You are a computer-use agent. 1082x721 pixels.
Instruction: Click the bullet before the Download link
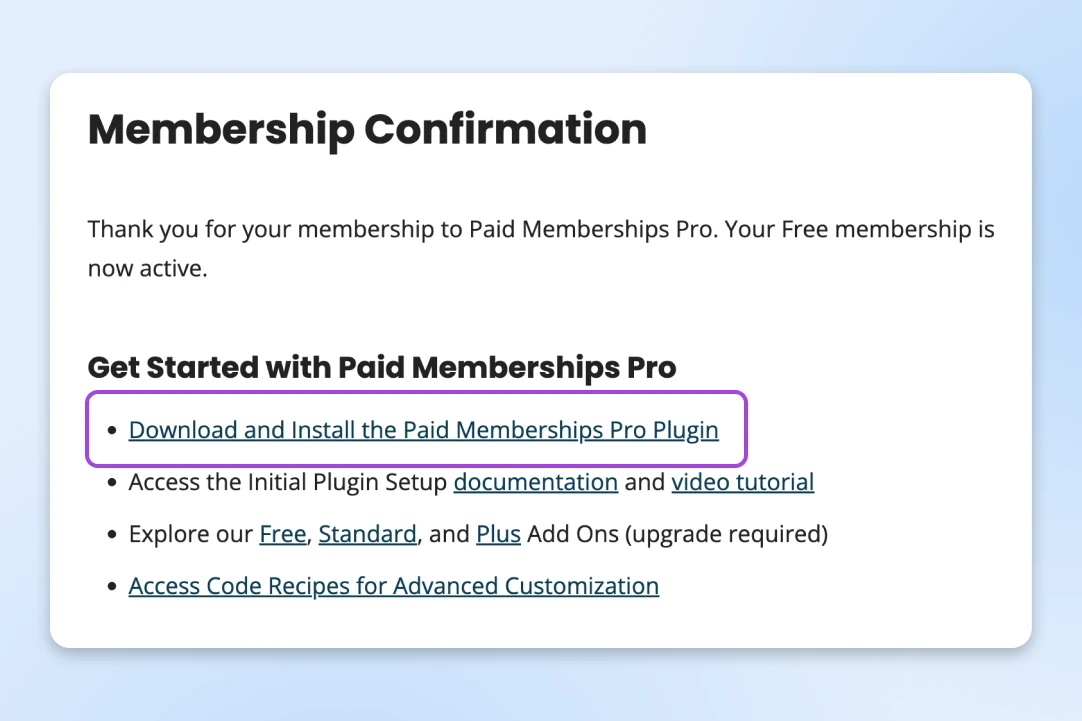click(113, 431)
